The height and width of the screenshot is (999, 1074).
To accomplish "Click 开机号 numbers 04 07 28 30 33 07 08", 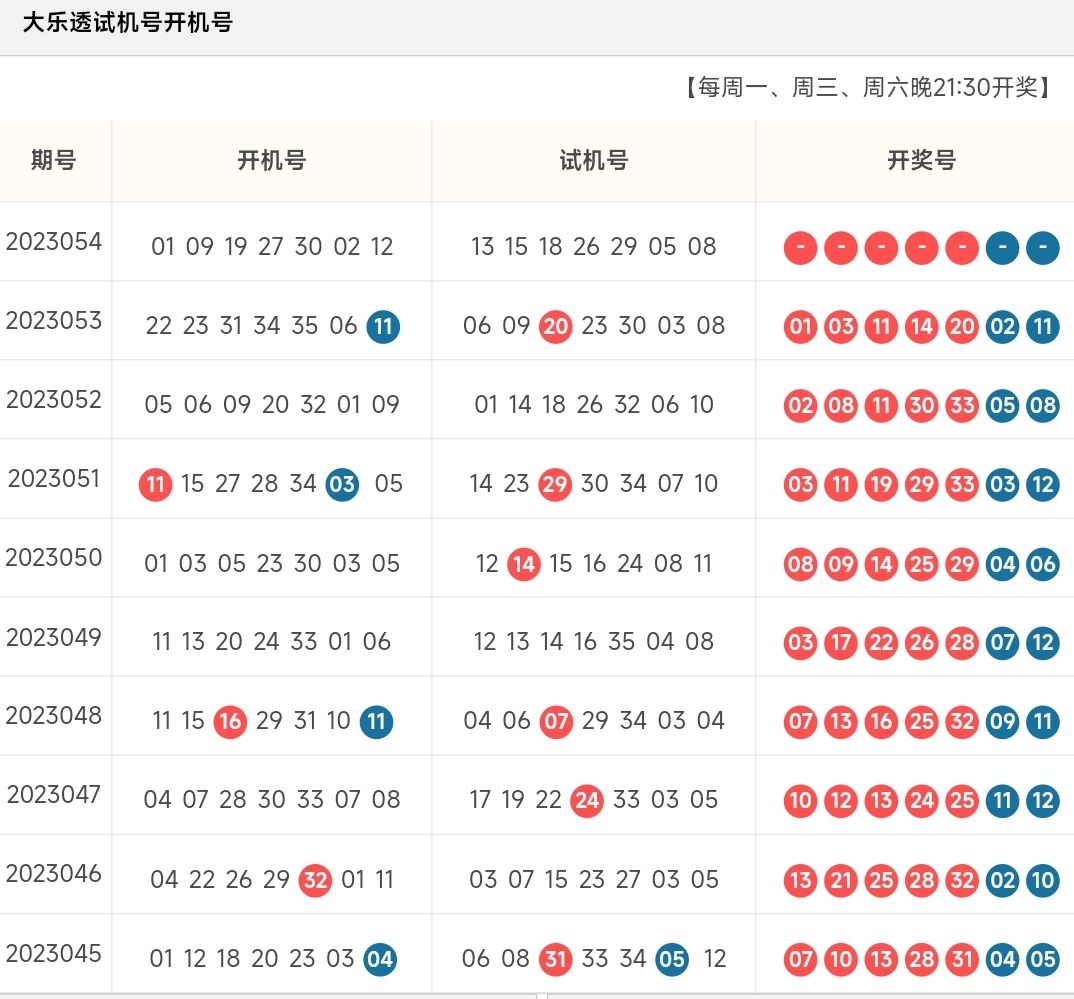I will (x=272, y=800).
